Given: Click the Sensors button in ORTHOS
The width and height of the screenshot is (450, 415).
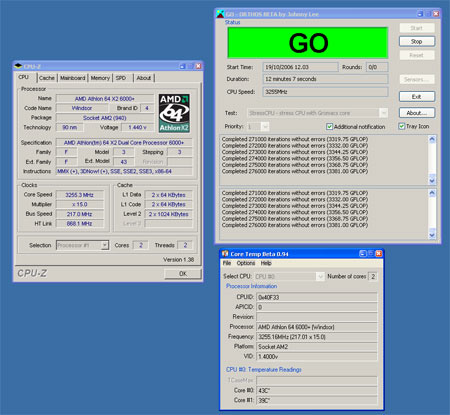Looking at the screenshot, I should [x=417, y=79].
